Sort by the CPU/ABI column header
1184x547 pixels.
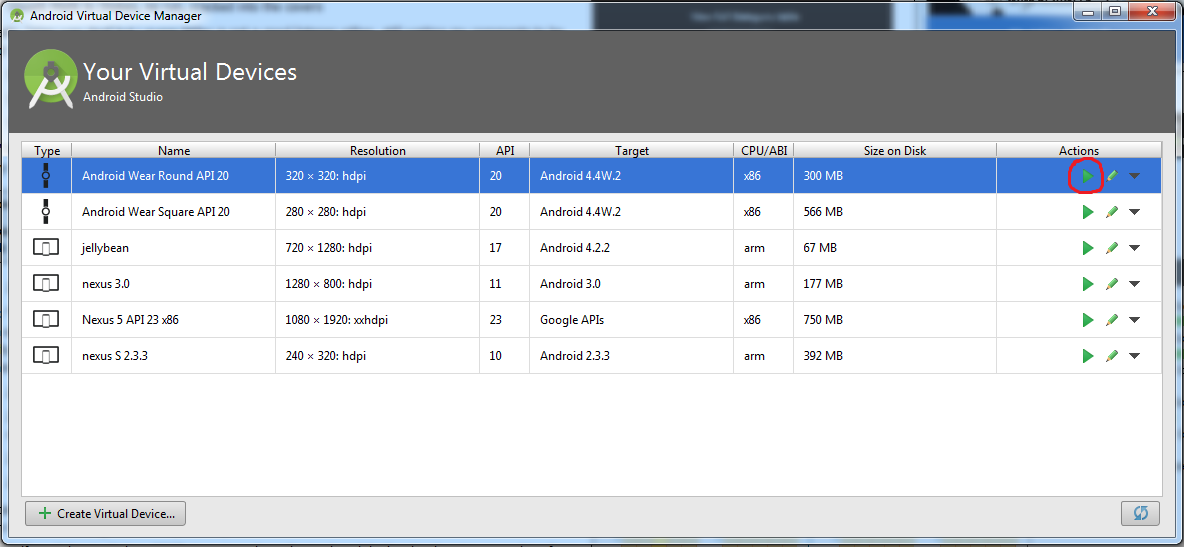click(x=763, y=150)
